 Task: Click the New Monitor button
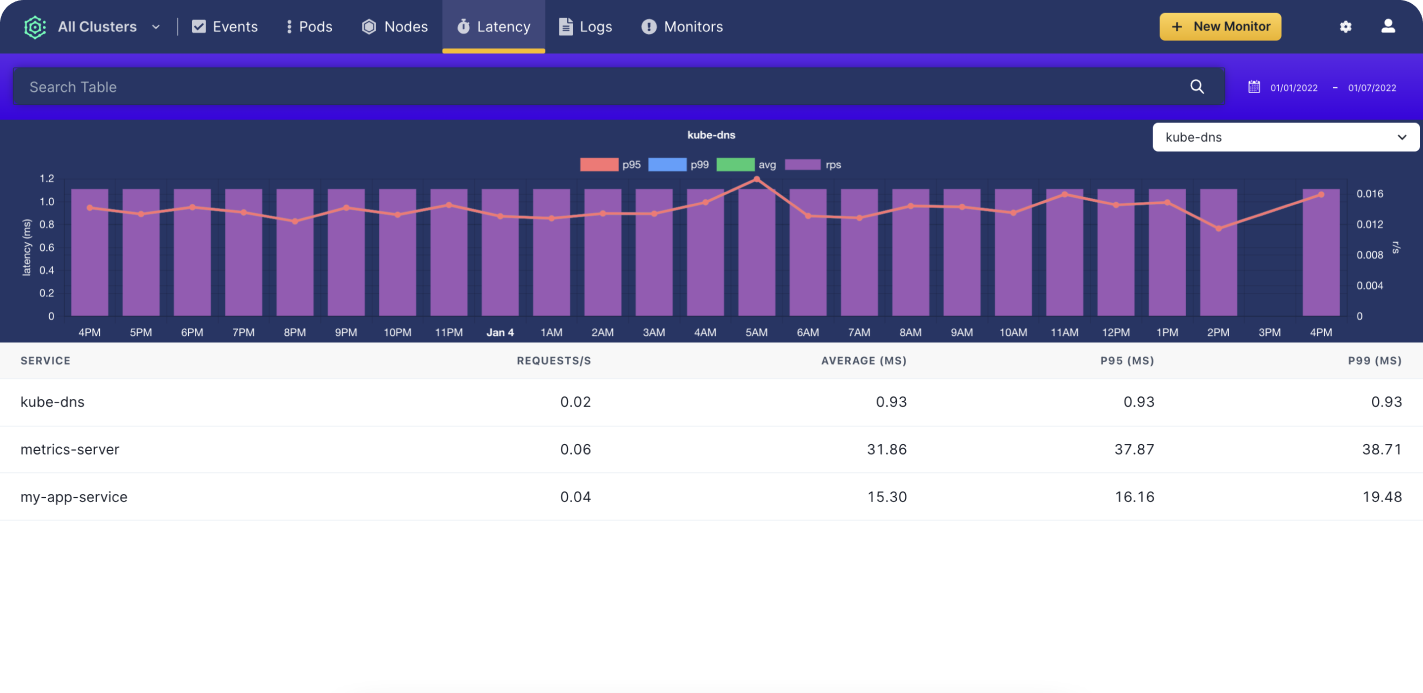[x=1220, y=27]
